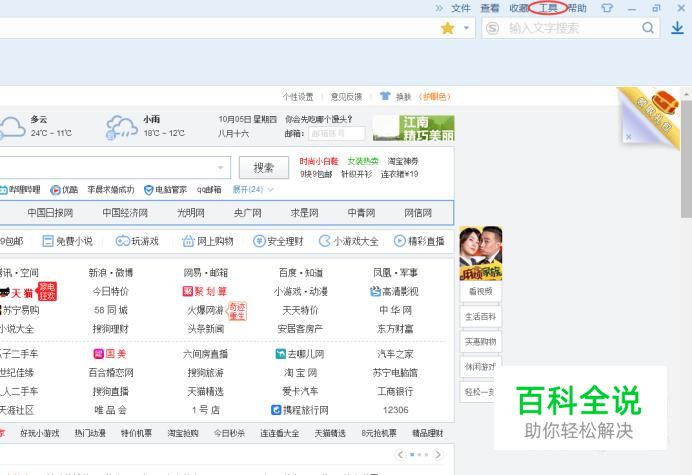Click the yellow bookmark star icon
This screenshot has height=475, width=692.
click(x=448, y=28)
